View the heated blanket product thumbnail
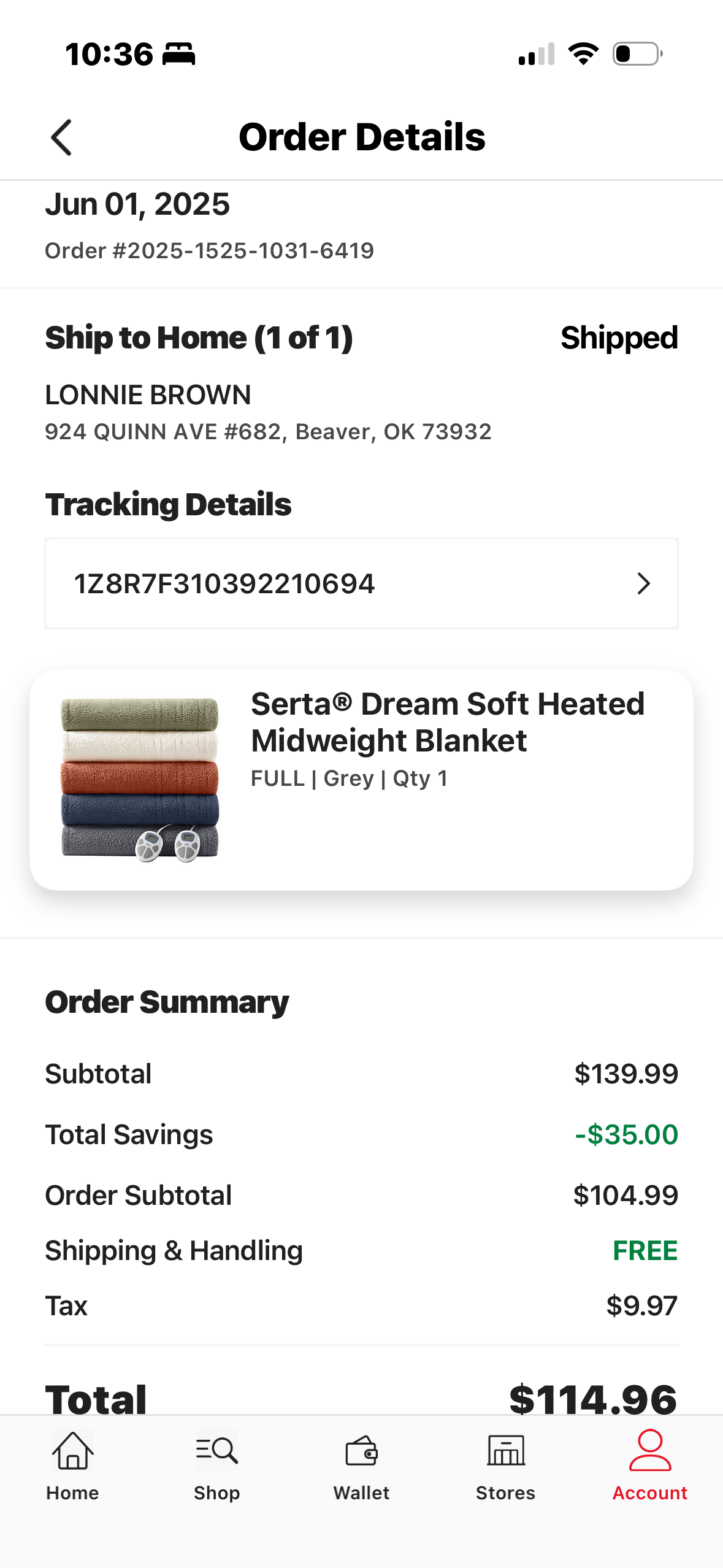This screenshot has height=1568, width=723. 140,780
